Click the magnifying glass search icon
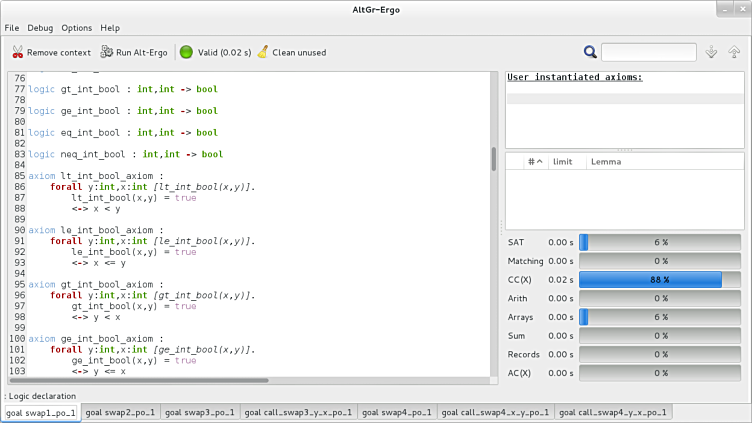 (590, 52)
